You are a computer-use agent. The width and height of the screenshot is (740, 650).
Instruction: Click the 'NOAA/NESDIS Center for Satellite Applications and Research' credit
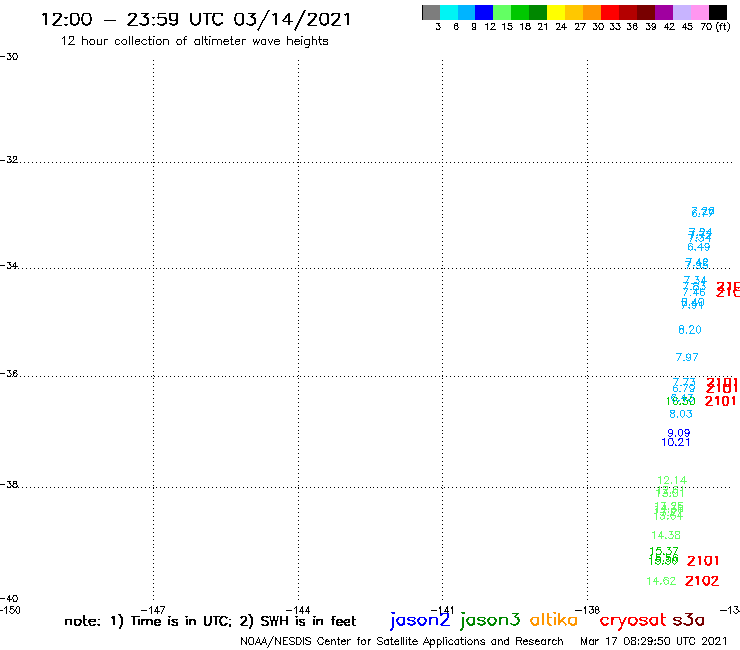coord(402,642)
